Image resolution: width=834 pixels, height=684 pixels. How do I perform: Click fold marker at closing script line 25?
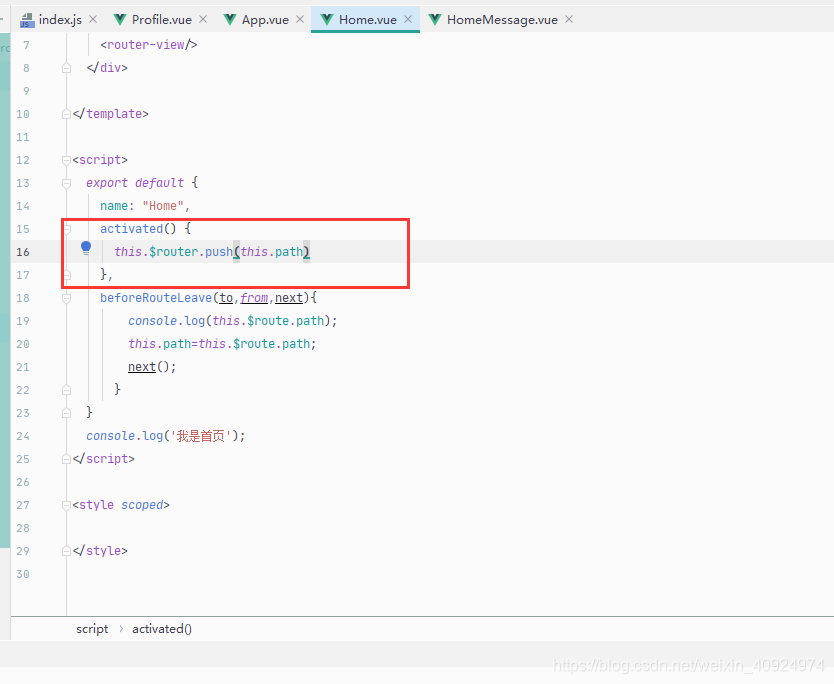pos(66,459)
